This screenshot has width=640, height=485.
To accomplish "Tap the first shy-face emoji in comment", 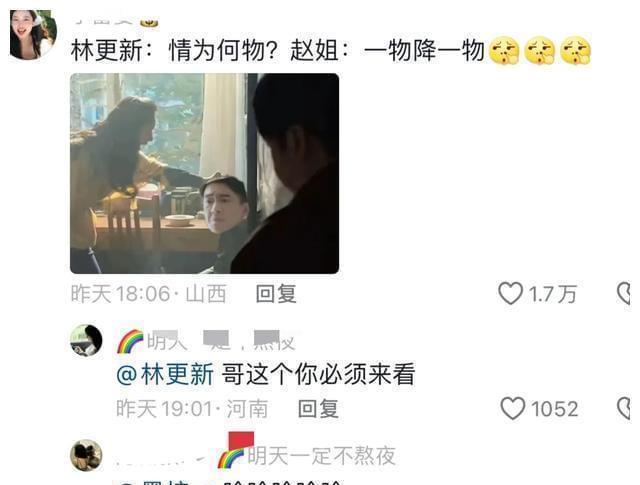I will (504, 51).
